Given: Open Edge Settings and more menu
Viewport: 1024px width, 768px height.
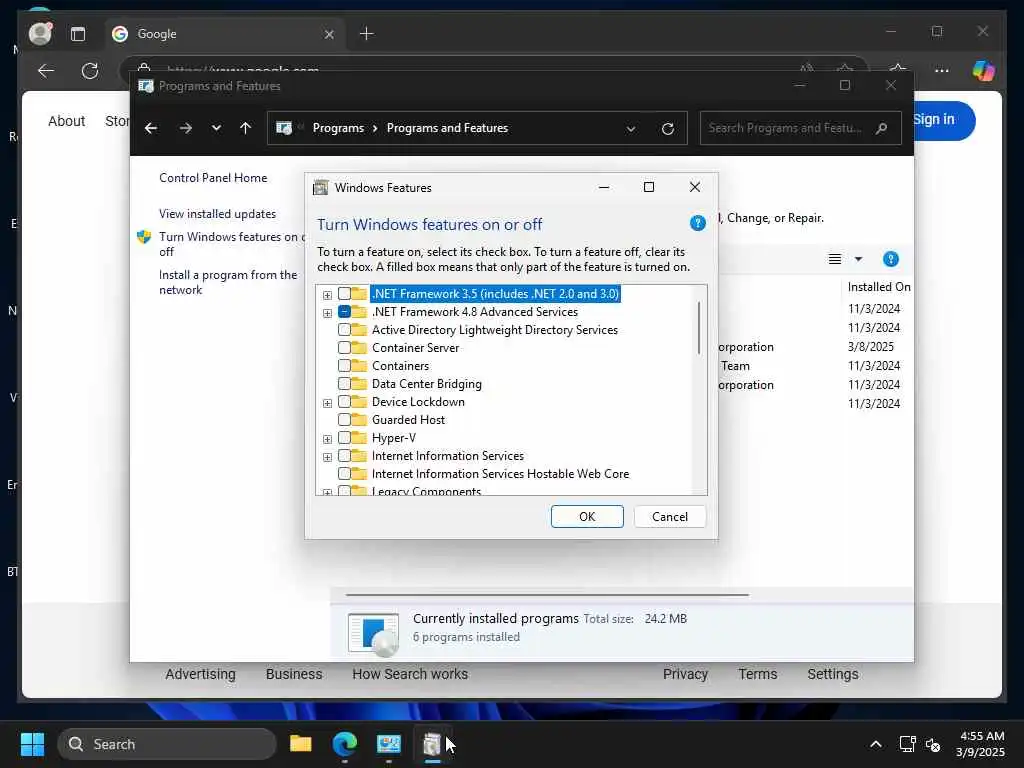Looking at the screenshot, I should click(x=941, y=71).
